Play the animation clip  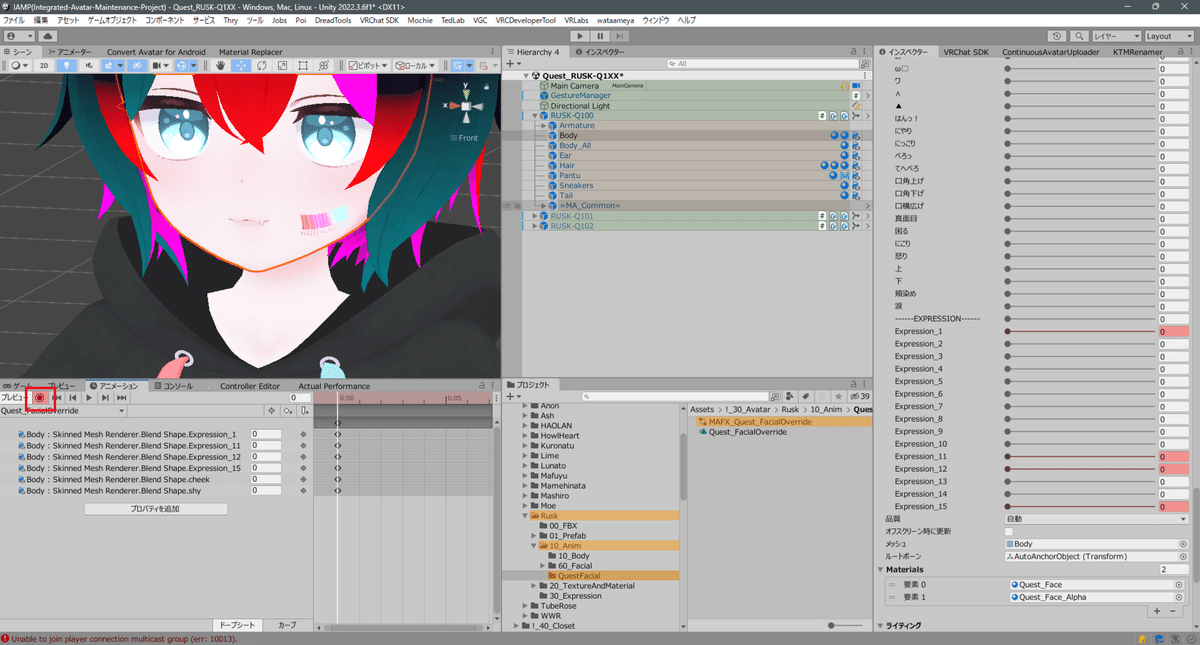(x=89, y=398)
